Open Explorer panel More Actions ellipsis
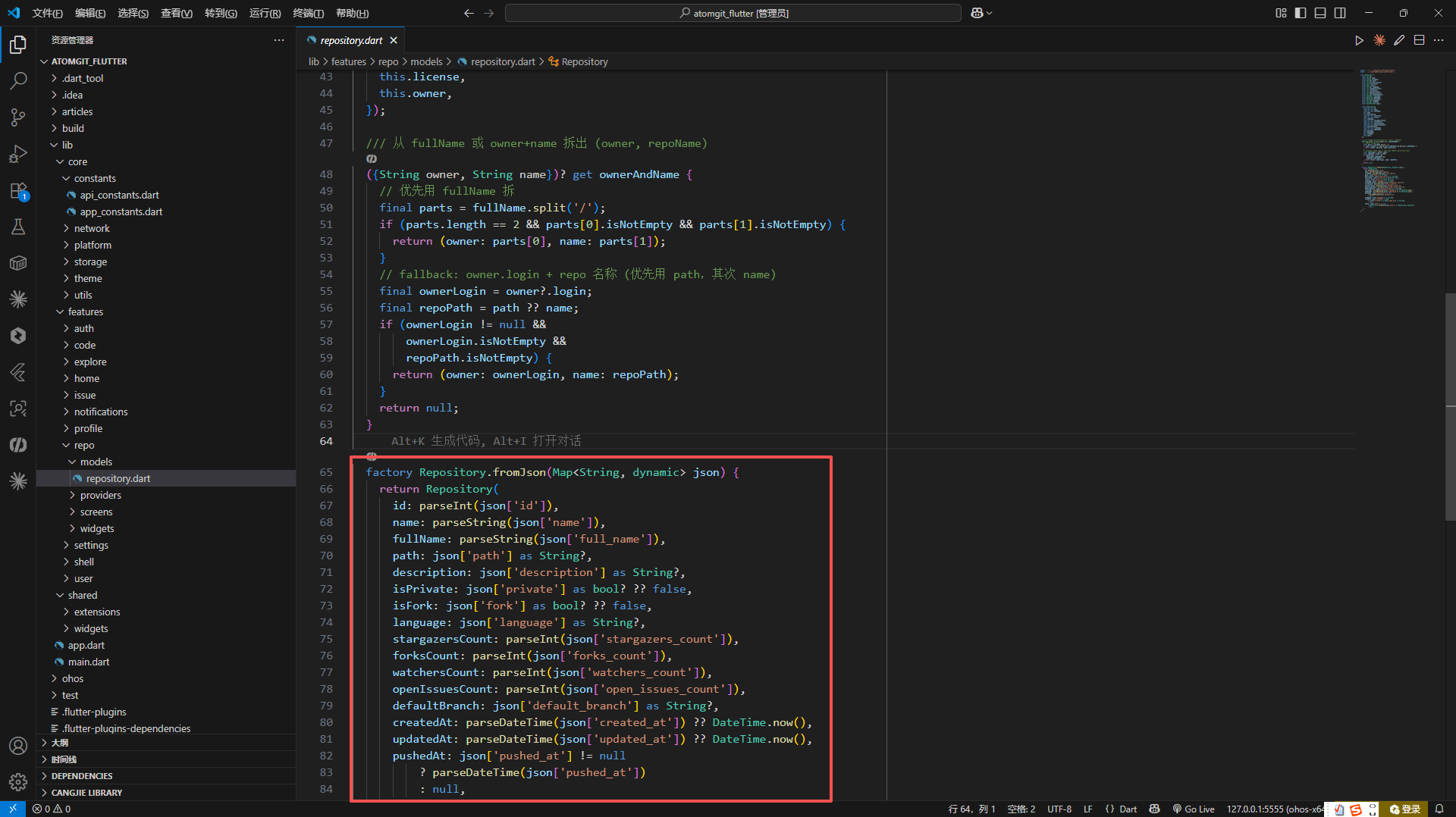 (x=279, y=40)
